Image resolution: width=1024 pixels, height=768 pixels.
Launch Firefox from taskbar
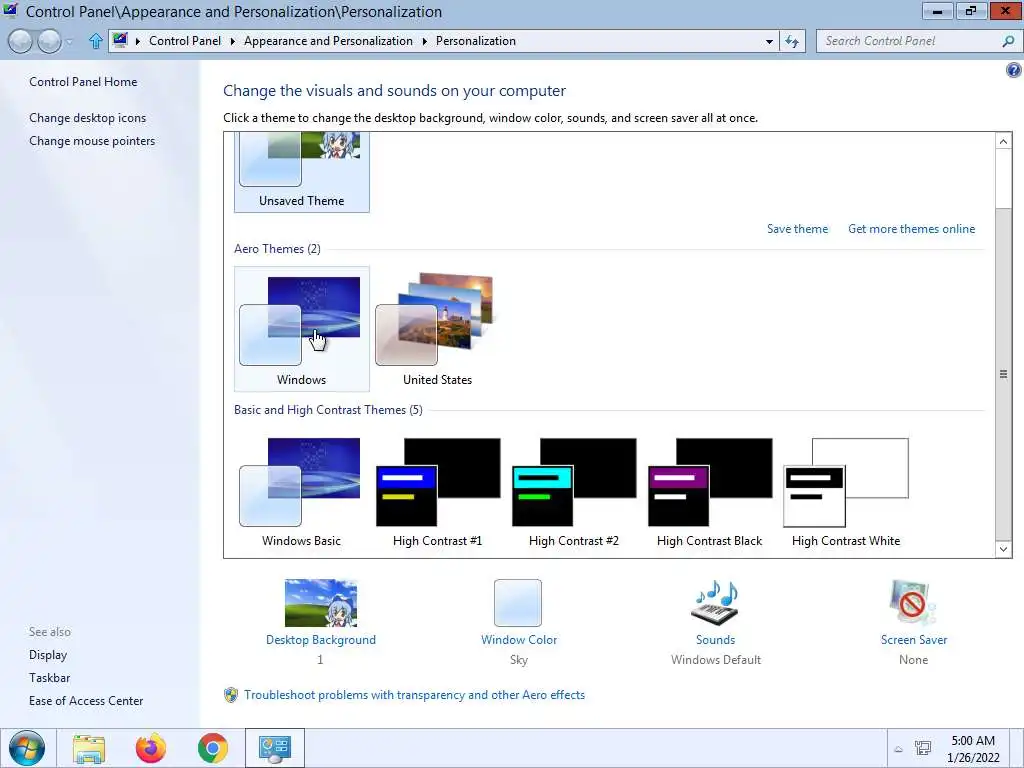pos(151,748)
